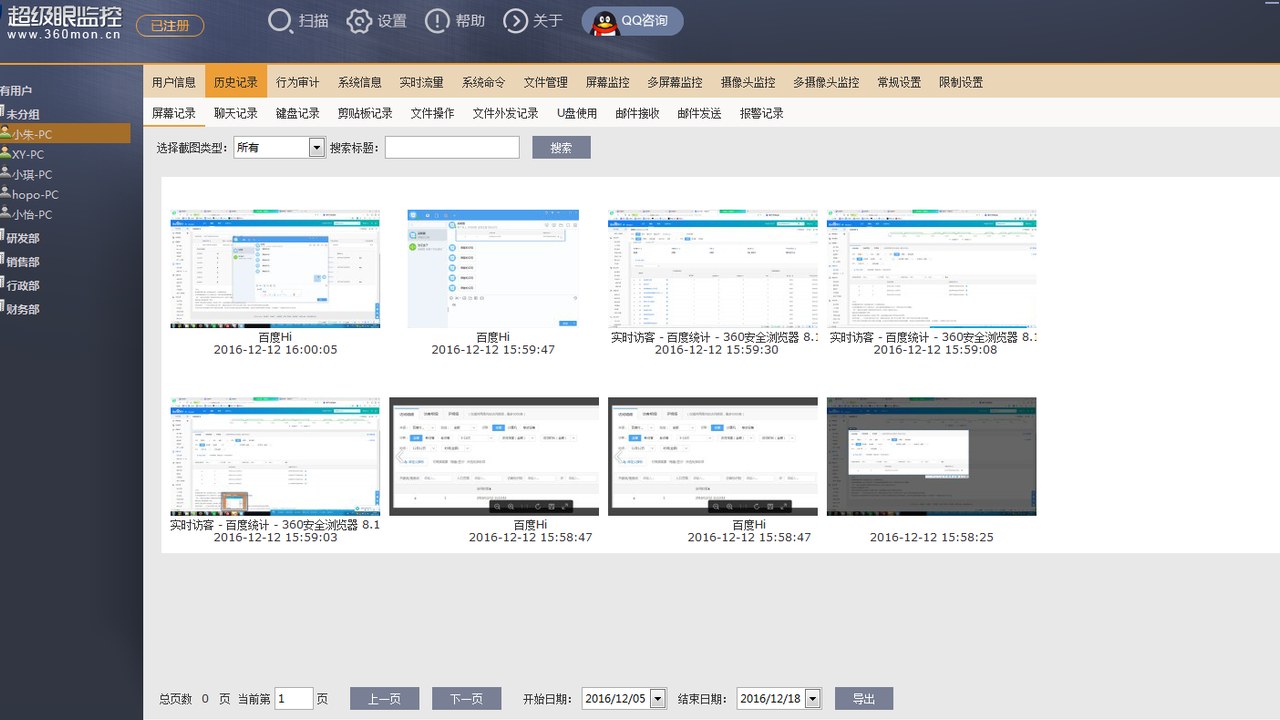Open screenshot thumbnail dated 15:59:03
1280x720 pixels.
pyautogui.click(x=275, y=457)
